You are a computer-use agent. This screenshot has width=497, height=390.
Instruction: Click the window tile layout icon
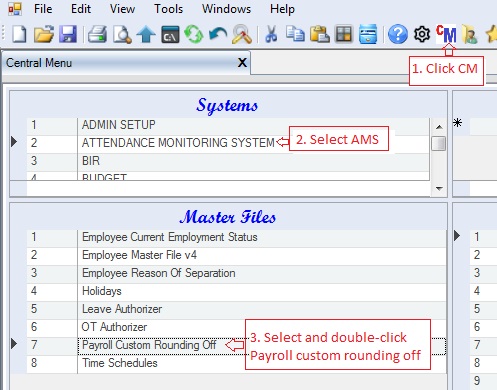(344, 34)
